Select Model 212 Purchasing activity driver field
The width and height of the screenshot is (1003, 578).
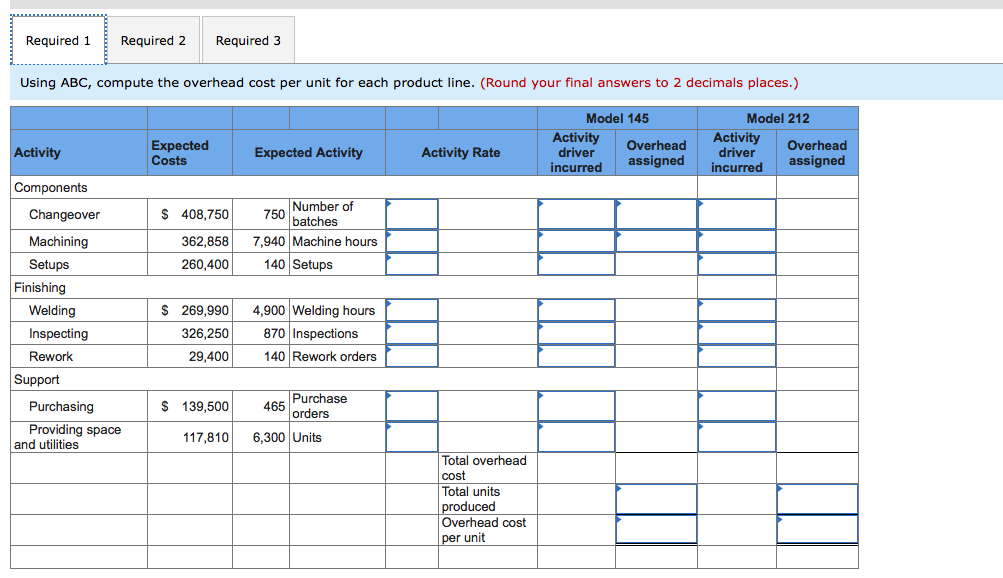point(737,406)
